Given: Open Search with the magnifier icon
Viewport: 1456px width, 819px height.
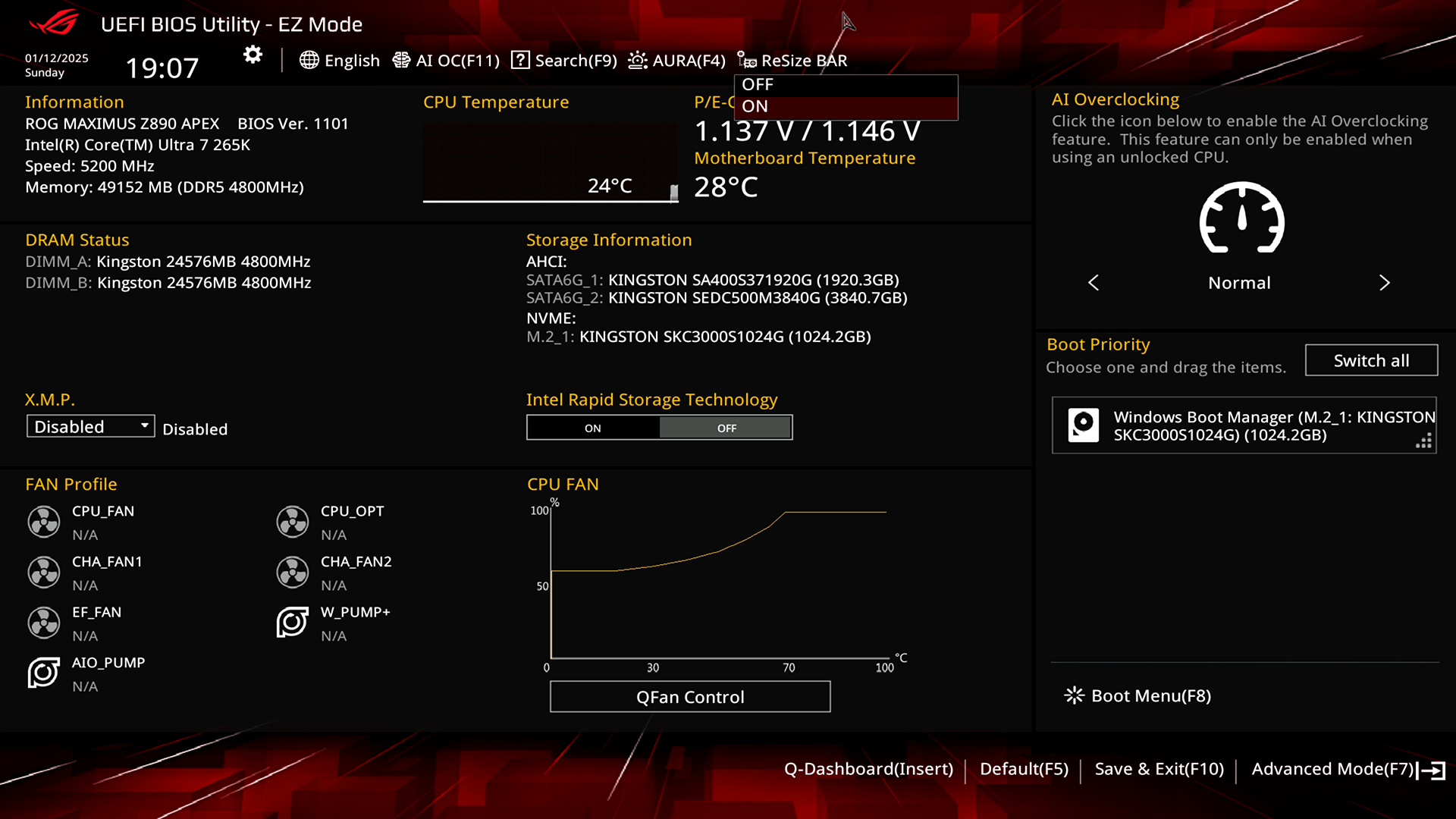Looking at the screenshot, I should pyautogui.click(x=520, y=60).
